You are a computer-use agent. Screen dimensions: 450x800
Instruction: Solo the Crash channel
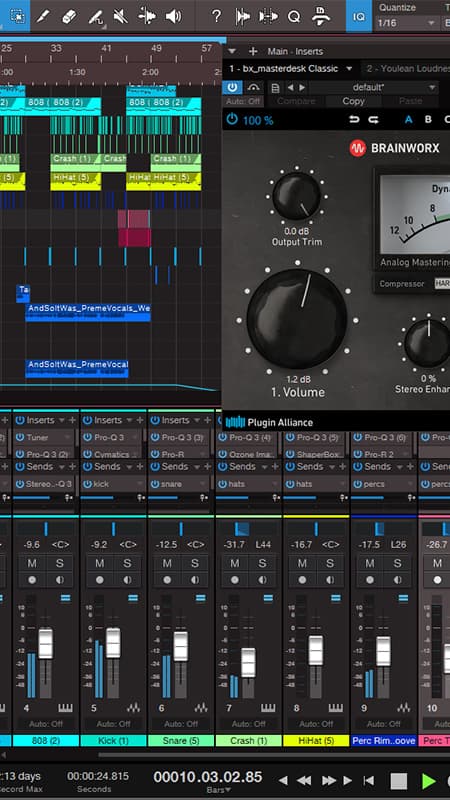click(262, 563)
